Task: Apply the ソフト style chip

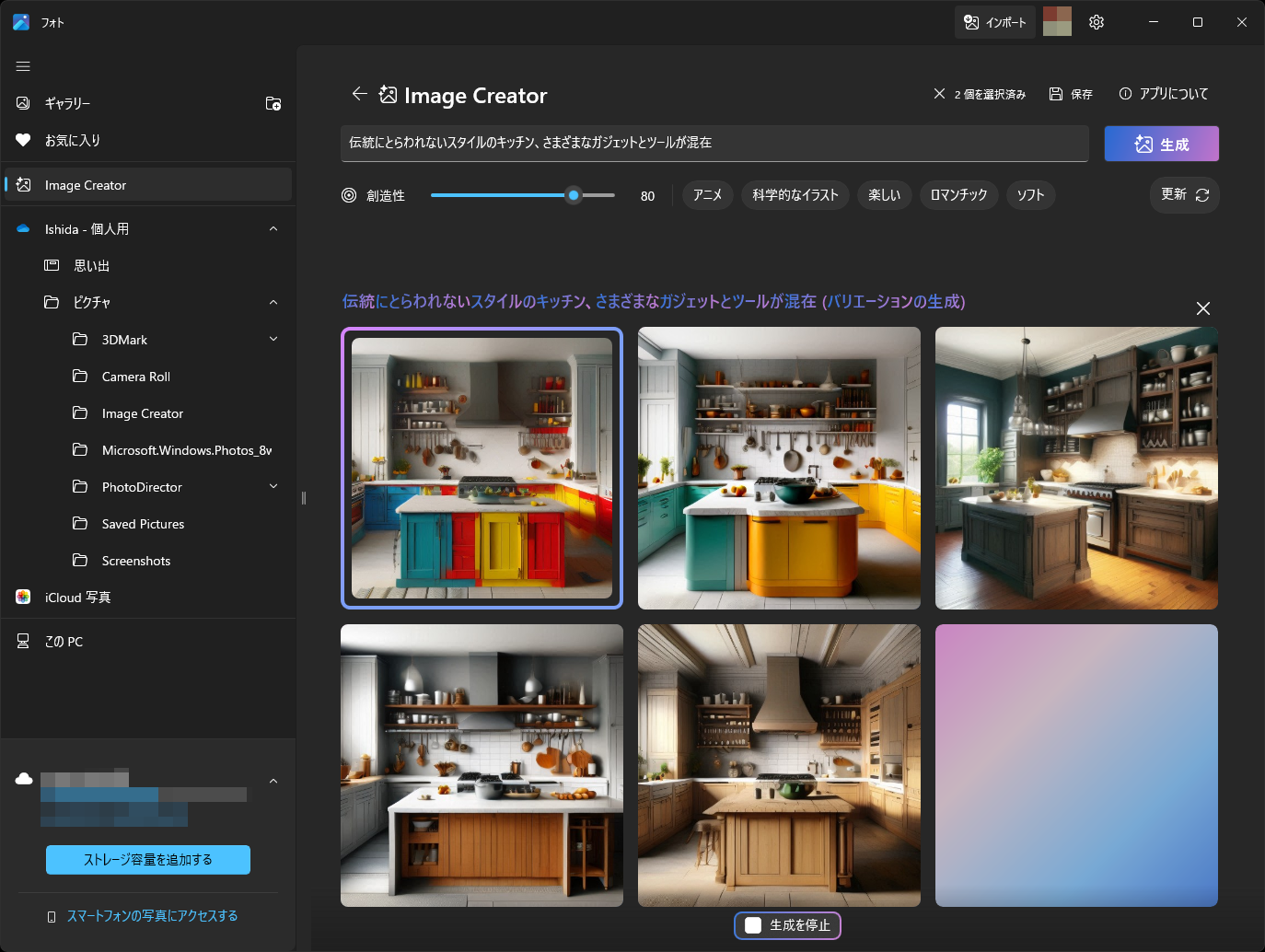Action: point(1031,195)
